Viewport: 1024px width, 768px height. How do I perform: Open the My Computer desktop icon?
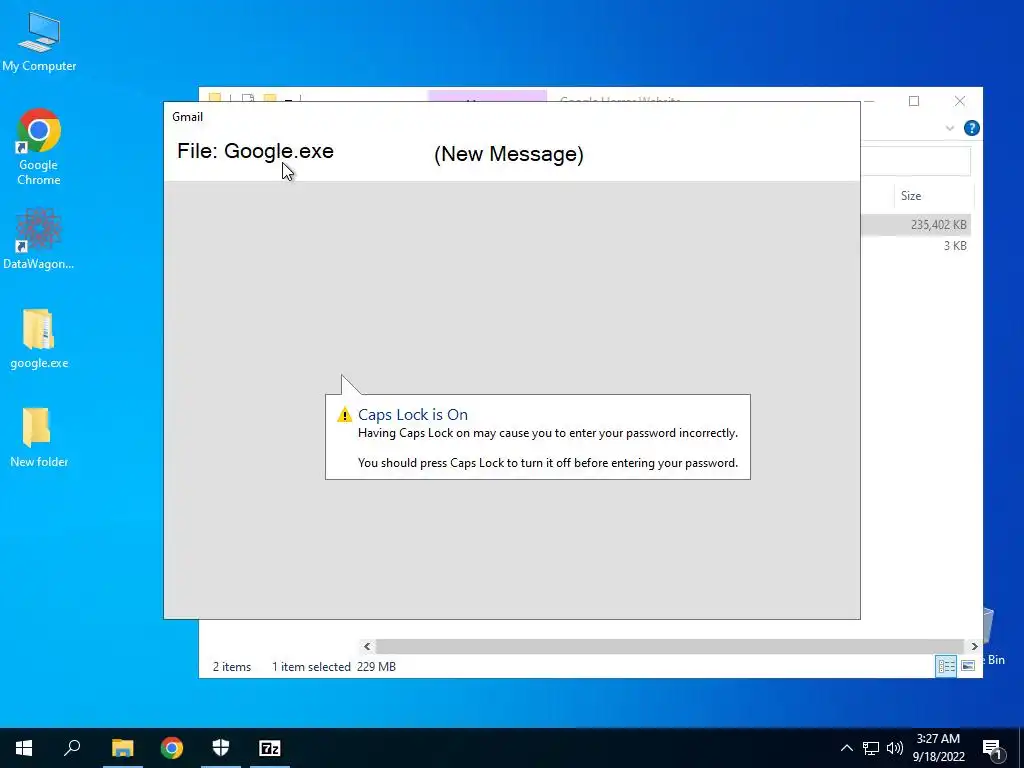[39, 42]
